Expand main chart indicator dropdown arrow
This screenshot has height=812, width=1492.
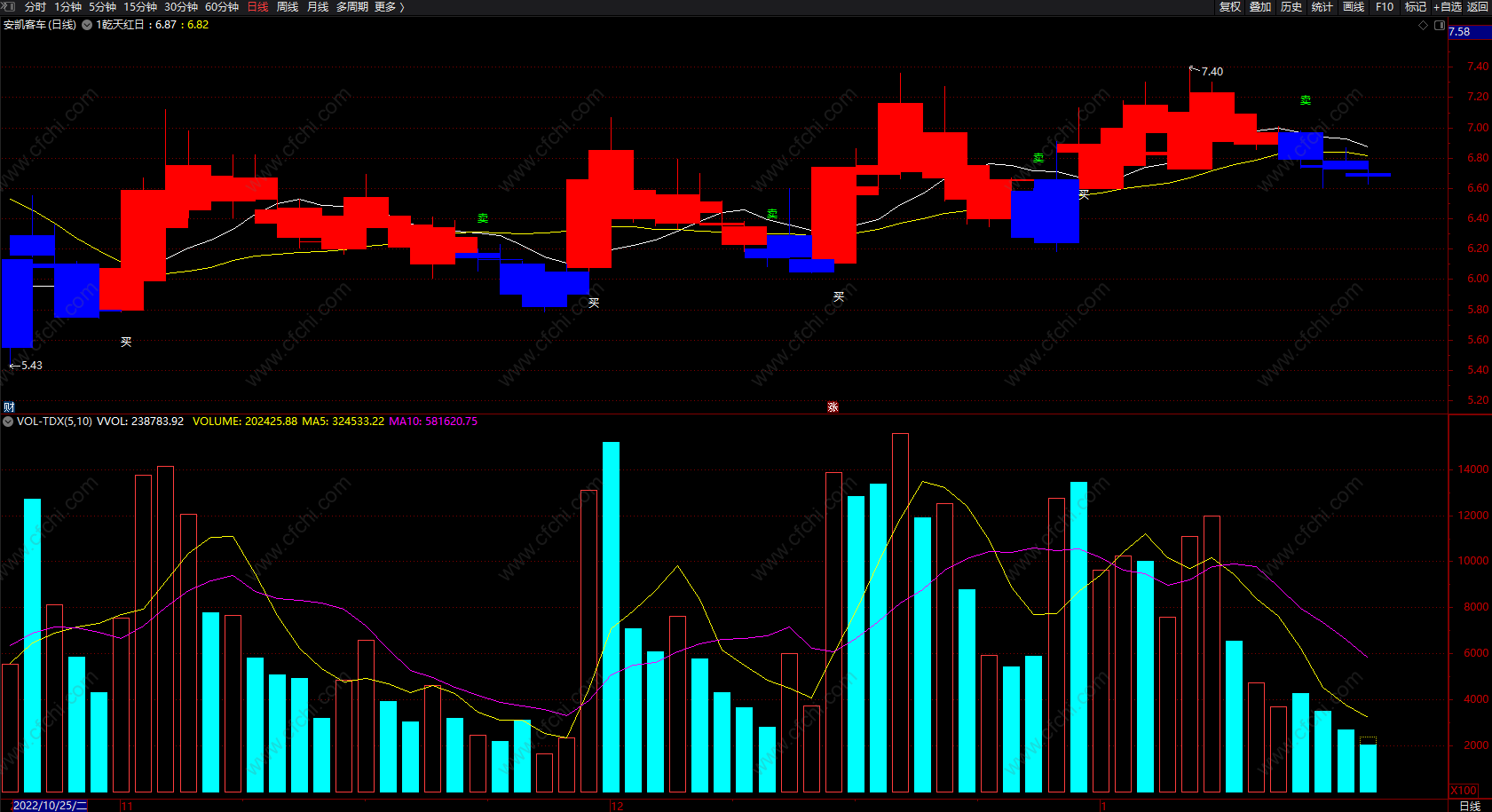(x=87, y=25)
